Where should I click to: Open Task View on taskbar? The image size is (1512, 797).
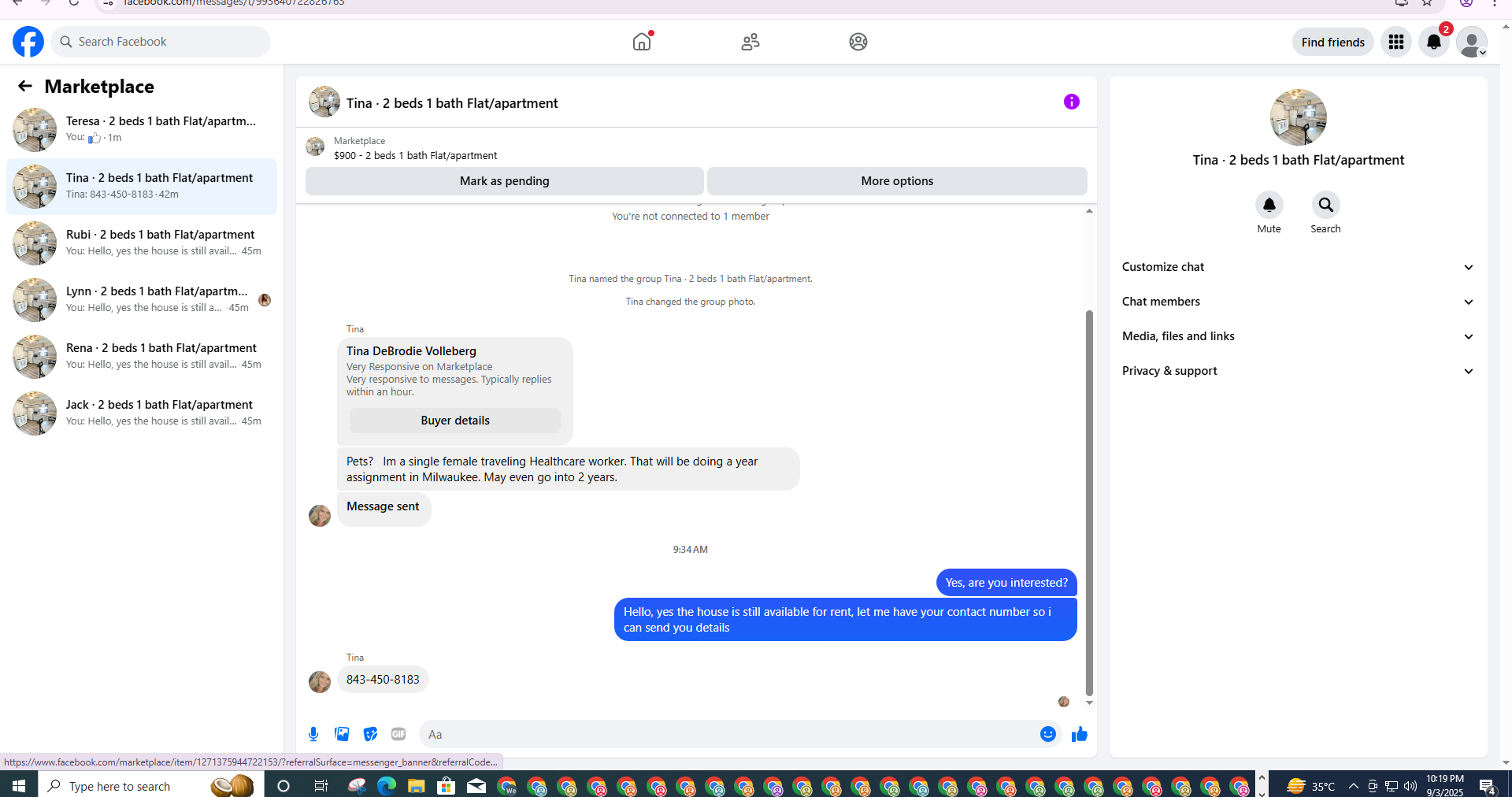(321, 786)
